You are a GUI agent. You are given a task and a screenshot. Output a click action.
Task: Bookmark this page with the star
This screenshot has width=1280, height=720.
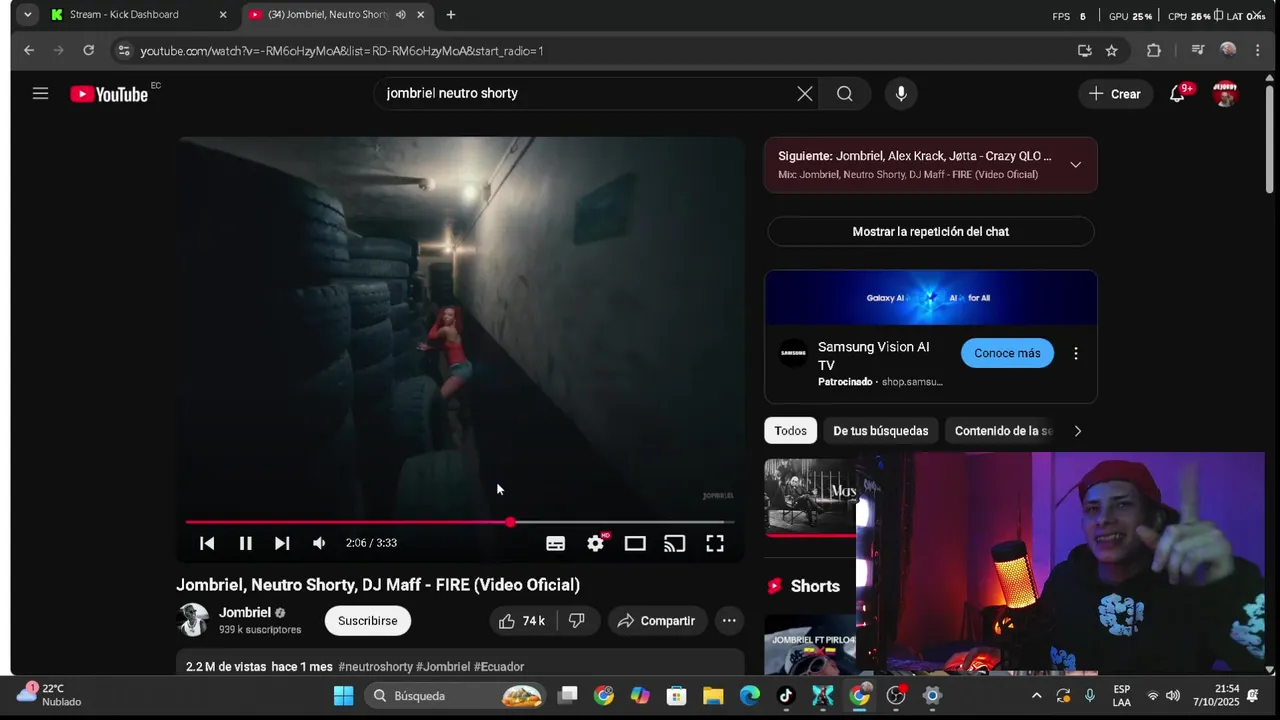pos(1112,50)
